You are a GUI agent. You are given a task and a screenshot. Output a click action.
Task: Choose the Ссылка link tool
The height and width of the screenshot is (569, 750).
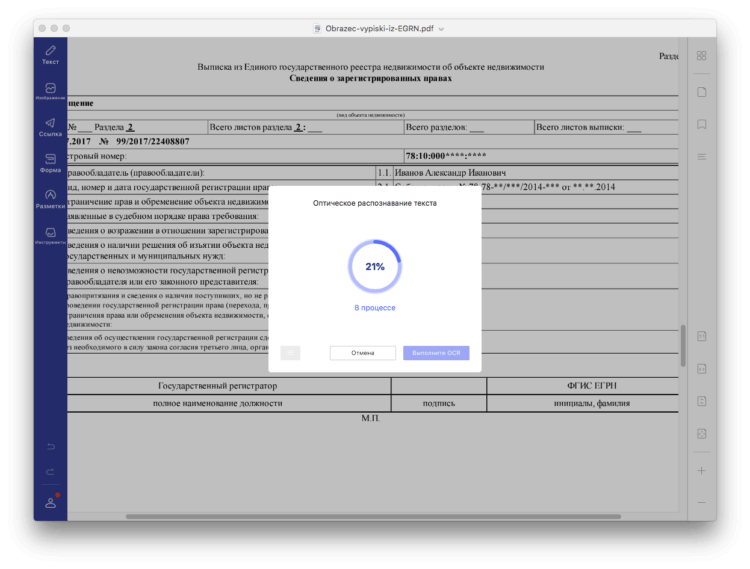(x=50, y=126)
